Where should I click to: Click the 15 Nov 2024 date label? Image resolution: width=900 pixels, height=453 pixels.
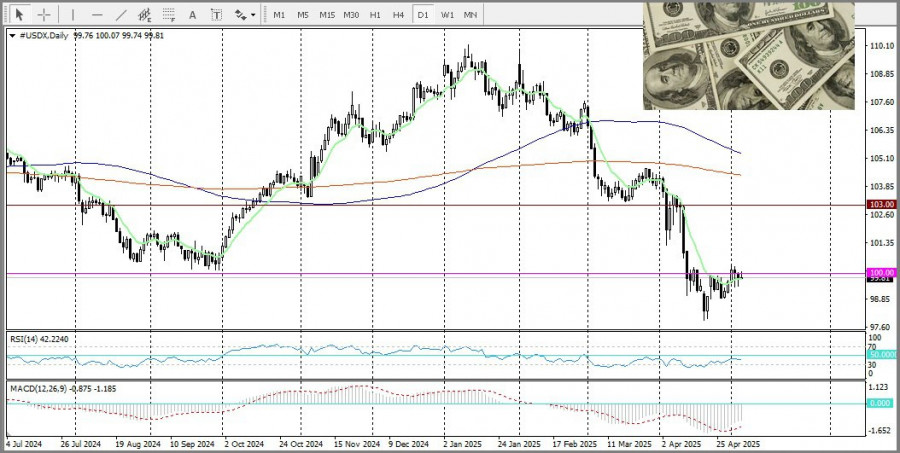click(x=357, y=444)
